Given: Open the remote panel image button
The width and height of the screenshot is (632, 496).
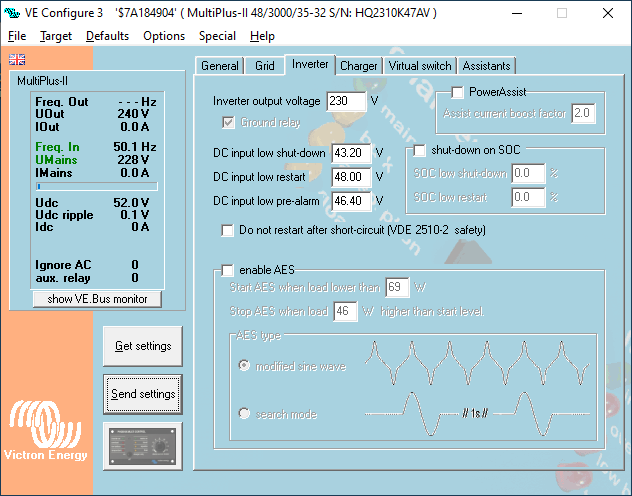Looking at the screenshot, I should [x=143, y=446].
